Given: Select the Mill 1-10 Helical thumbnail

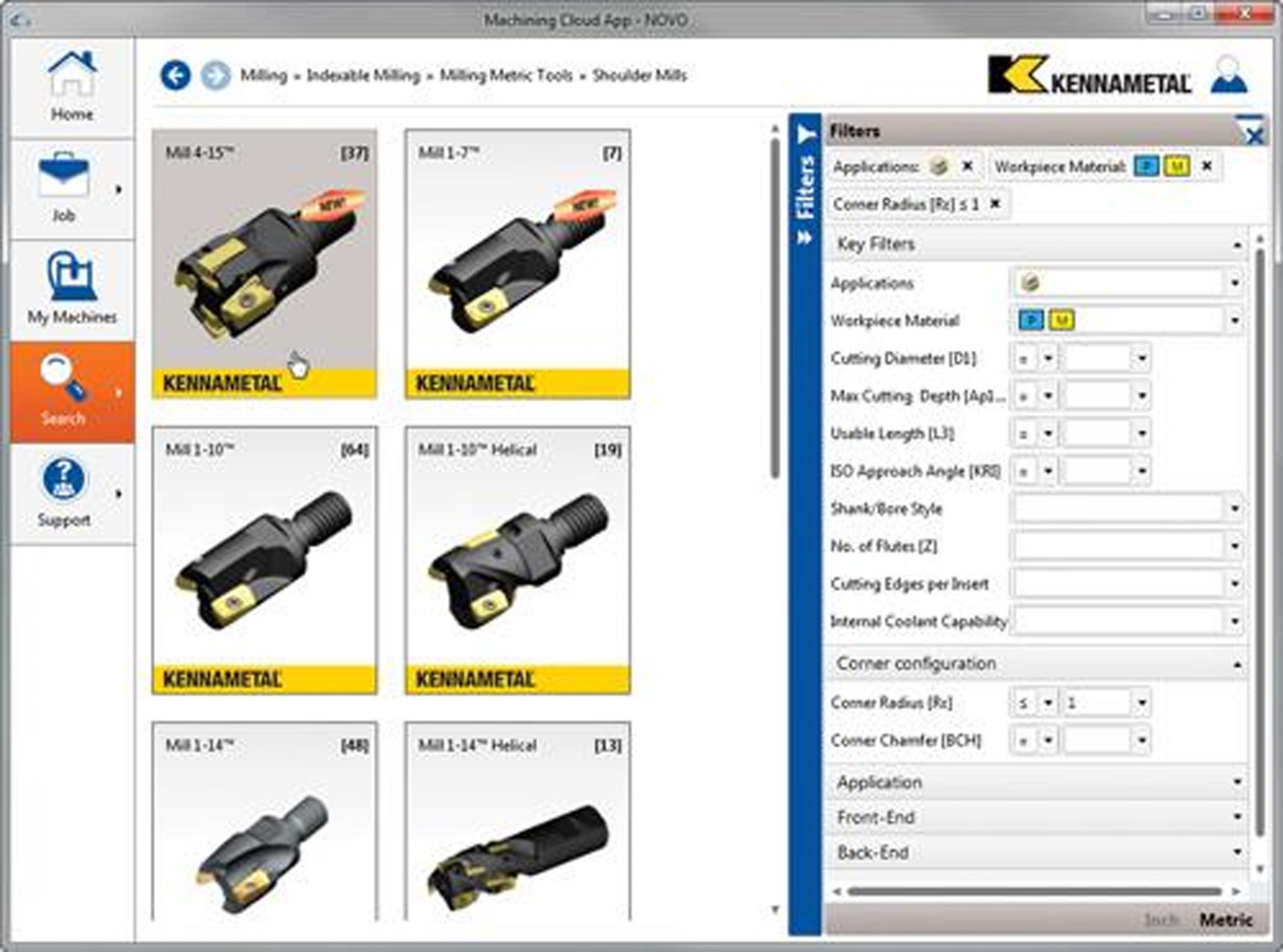Looking at the screenshot, I should point(518,560).
